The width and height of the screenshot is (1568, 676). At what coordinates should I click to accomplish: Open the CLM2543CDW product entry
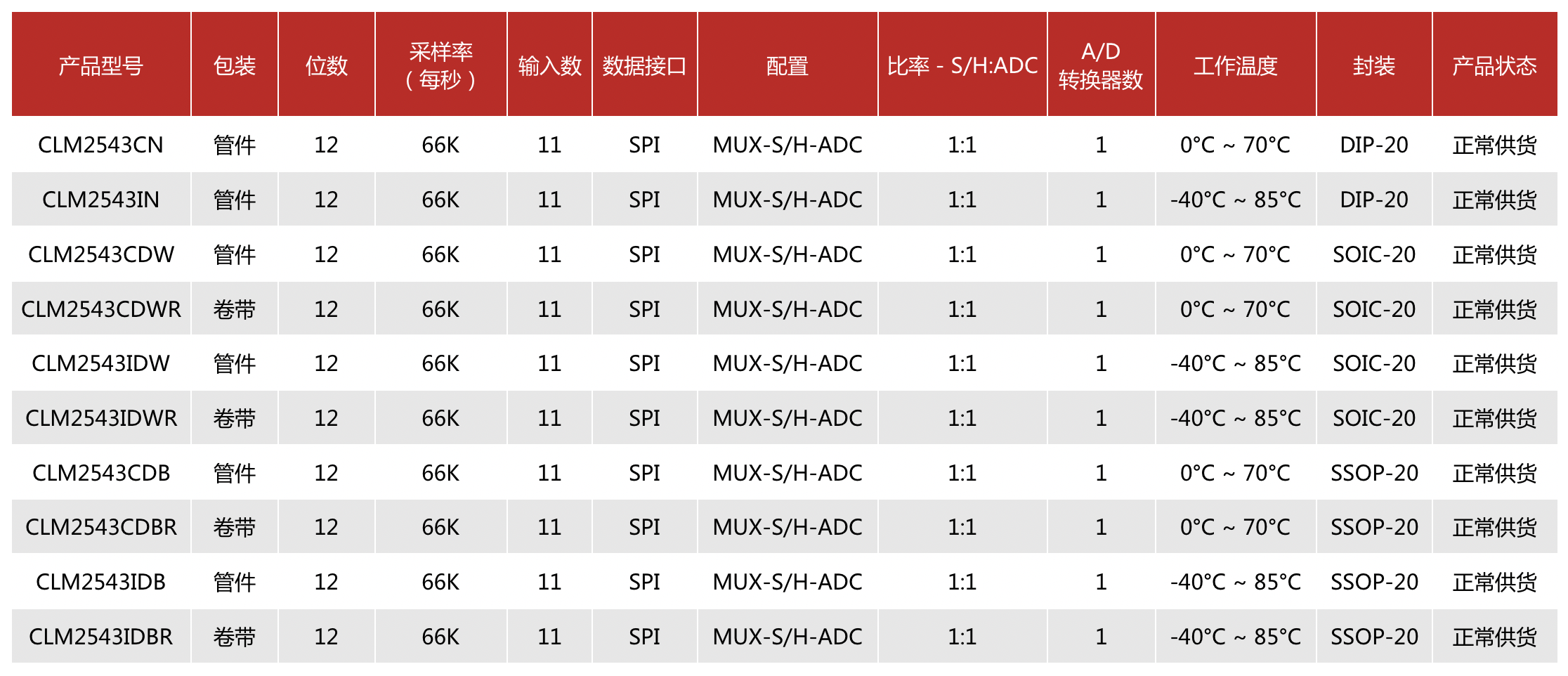click(100, 254)
